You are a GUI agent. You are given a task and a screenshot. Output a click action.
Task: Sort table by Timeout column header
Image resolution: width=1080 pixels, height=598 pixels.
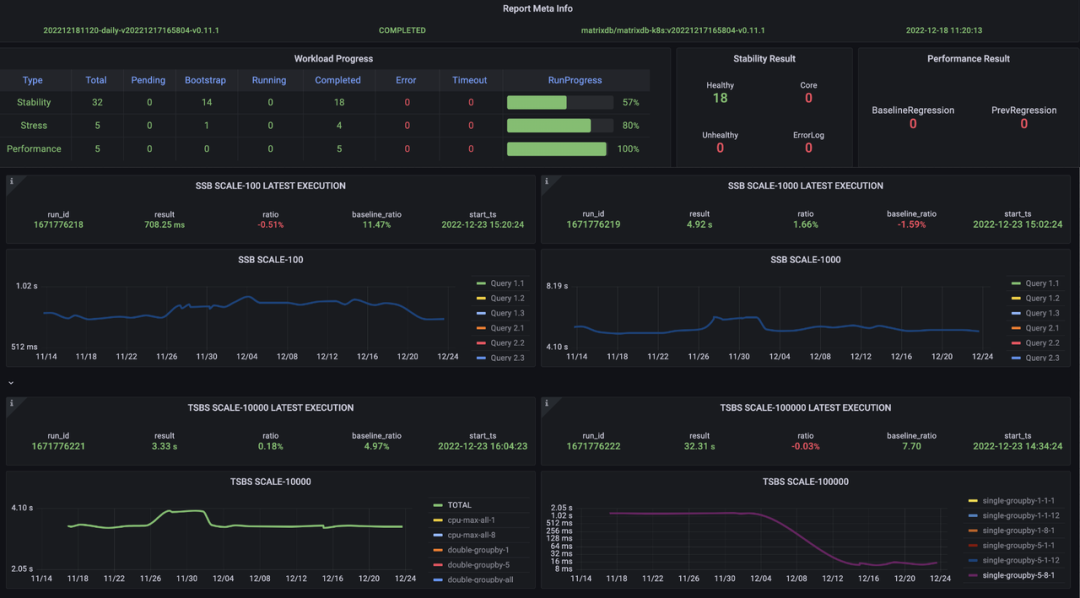tap(469, 80)
